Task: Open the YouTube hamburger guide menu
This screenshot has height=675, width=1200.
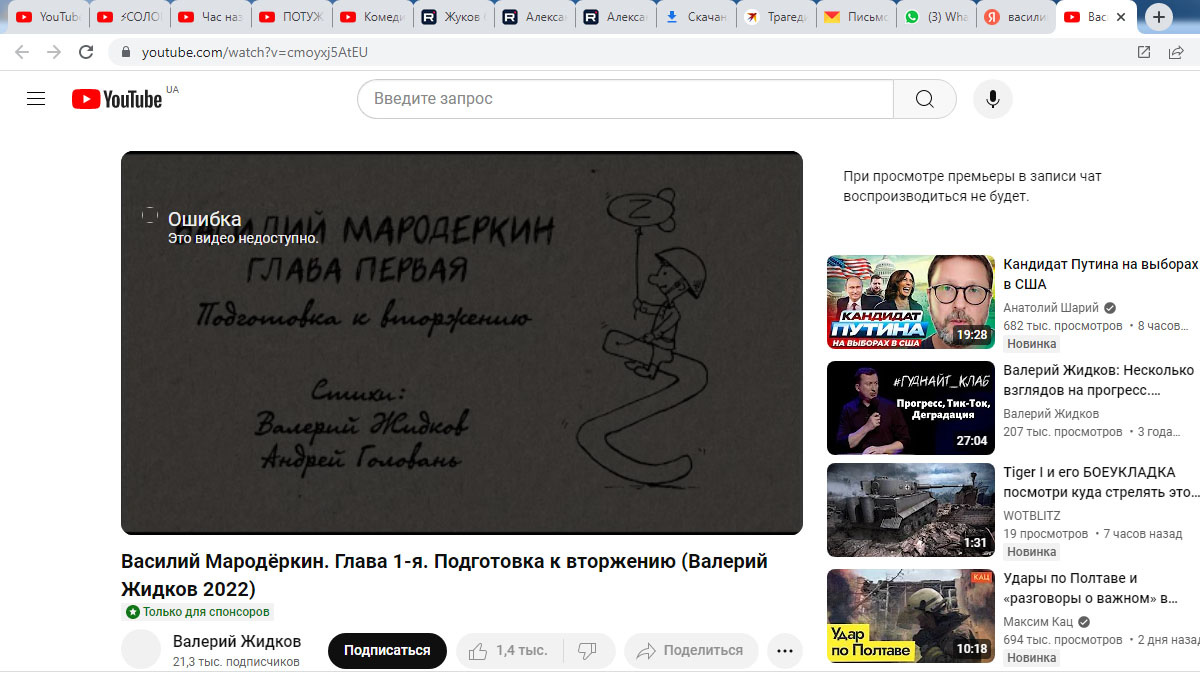Action: tap(36, 99)
